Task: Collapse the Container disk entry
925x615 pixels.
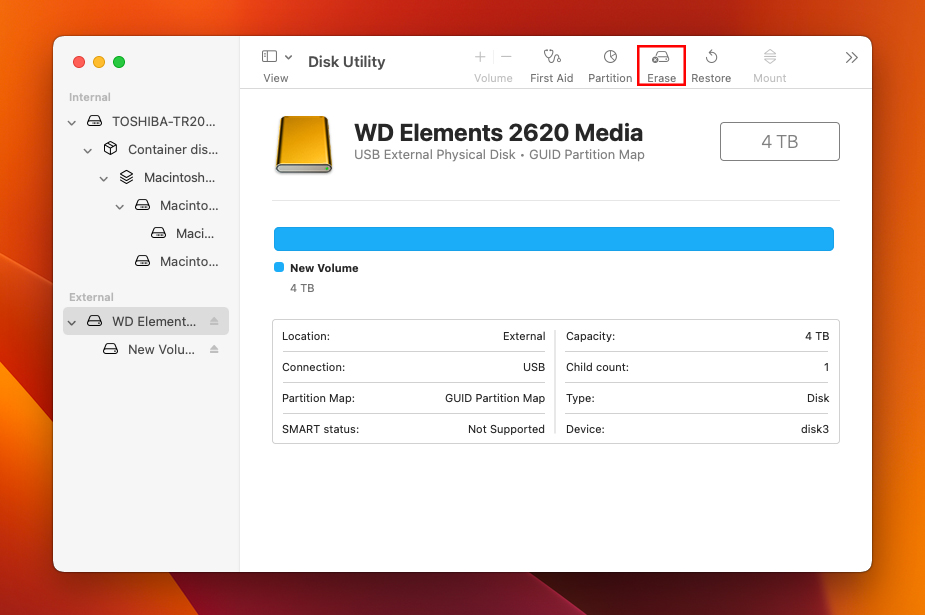Action: tap(88, 151)
